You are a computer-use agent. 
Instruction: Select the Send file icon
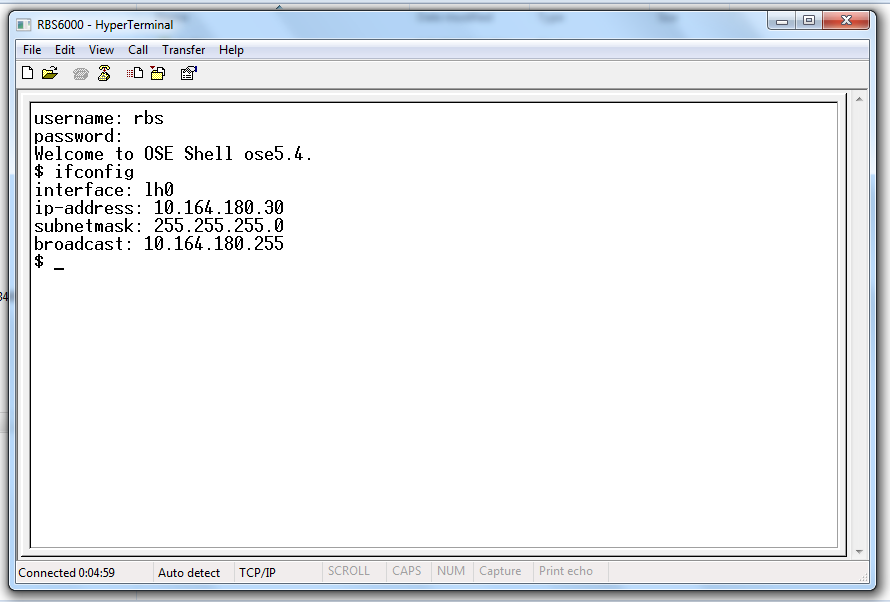click(x=135, y=72)
